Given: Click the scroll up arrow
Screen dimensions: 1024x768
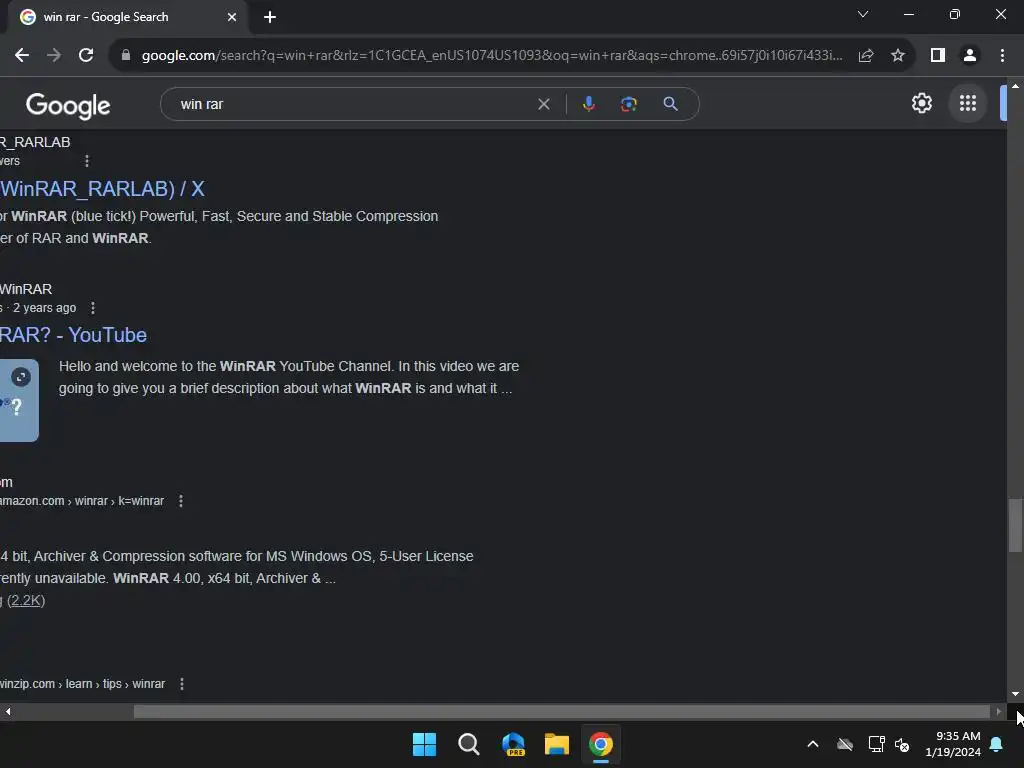Looking at the screenshot, I should pos(1015,86).
